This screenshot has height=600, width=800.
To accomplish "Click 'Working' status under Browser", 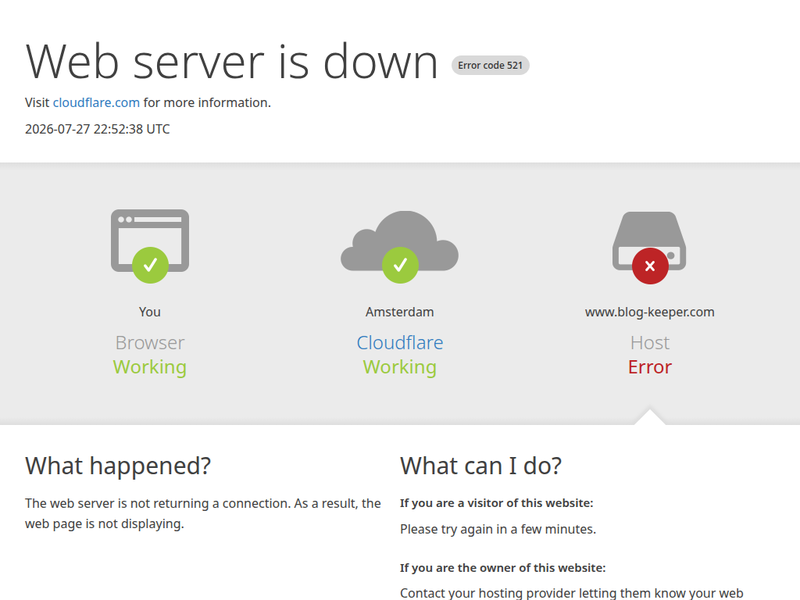I will pyautogui.click(x=149, y=367).
